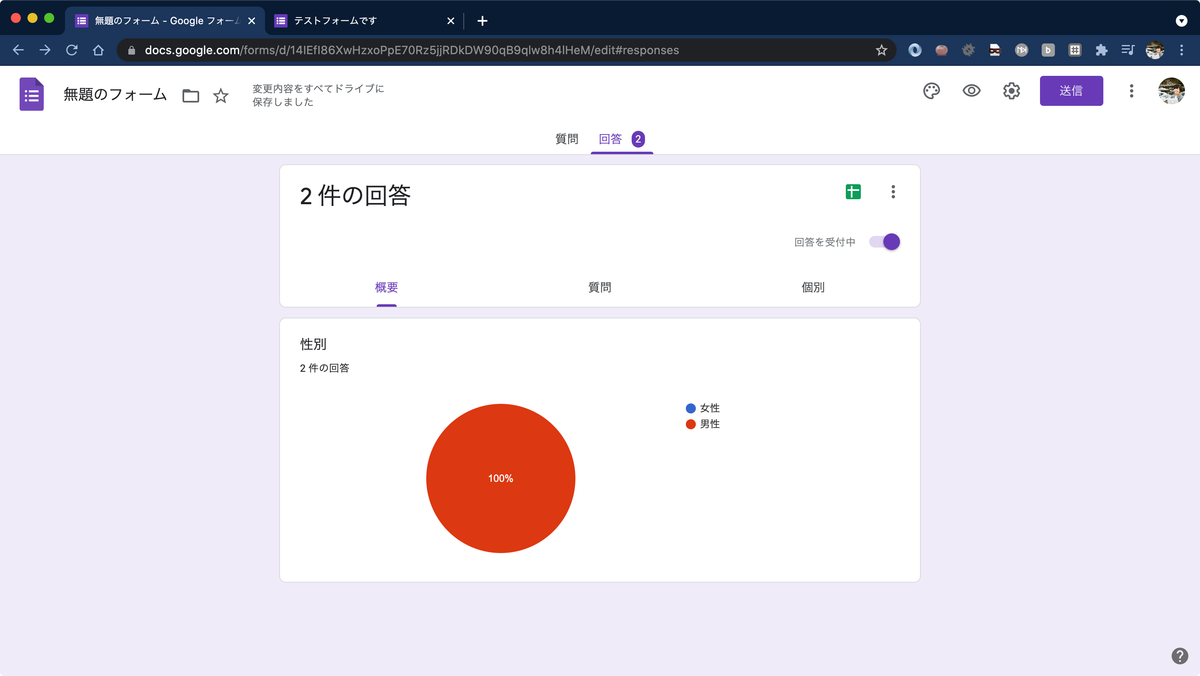
Task: Open the 質問 tab in responses card
Action: (x=600, y=287)
